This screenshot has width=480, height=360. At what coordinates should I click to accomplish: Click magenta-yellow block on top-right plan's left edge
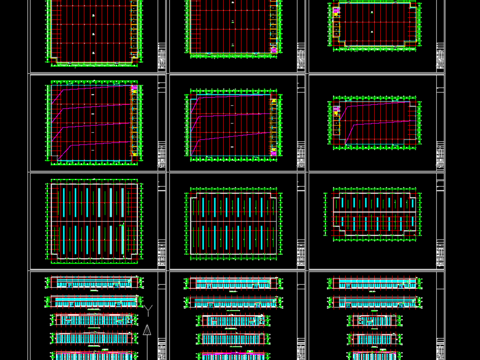(336, 12)
